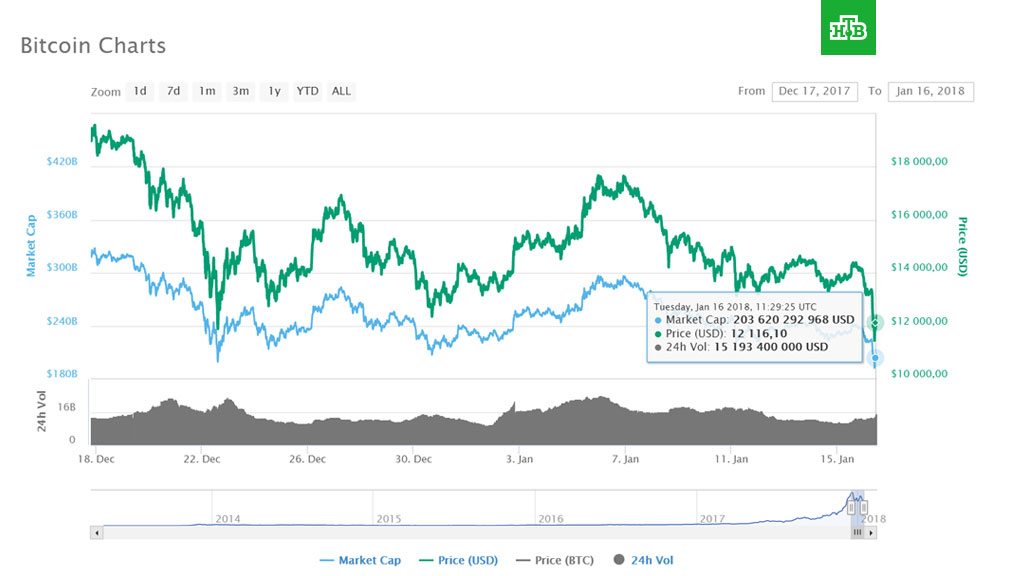Screen dimensions: 1024x576
Task: Open the To date field Jan 16, 2018
Action: (x=930, y=91)
